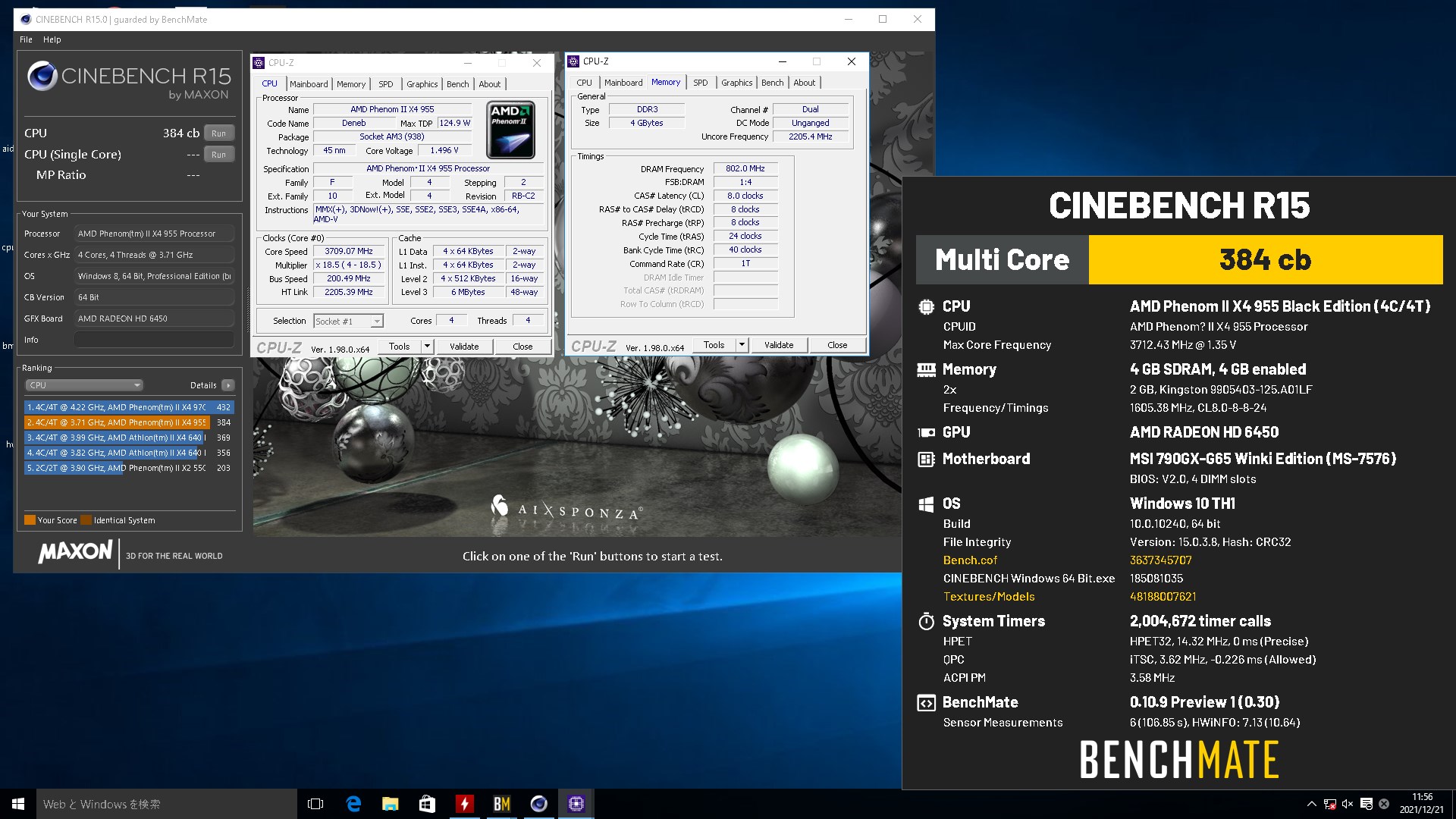Open Mainboard tab in right CPU-Z window
The image size is (1456, 819).
[x=623, y=83]
